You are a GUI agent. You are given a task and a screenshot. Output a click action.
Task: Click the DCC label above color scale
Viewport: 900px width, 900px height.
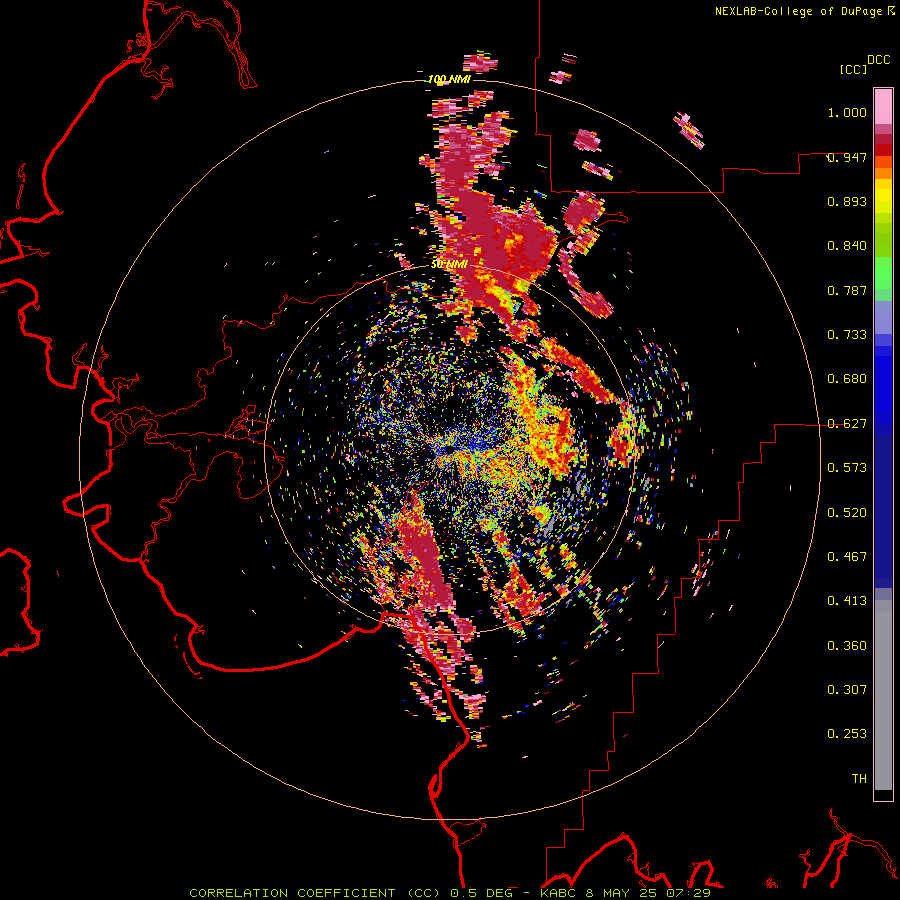point(878,60)
